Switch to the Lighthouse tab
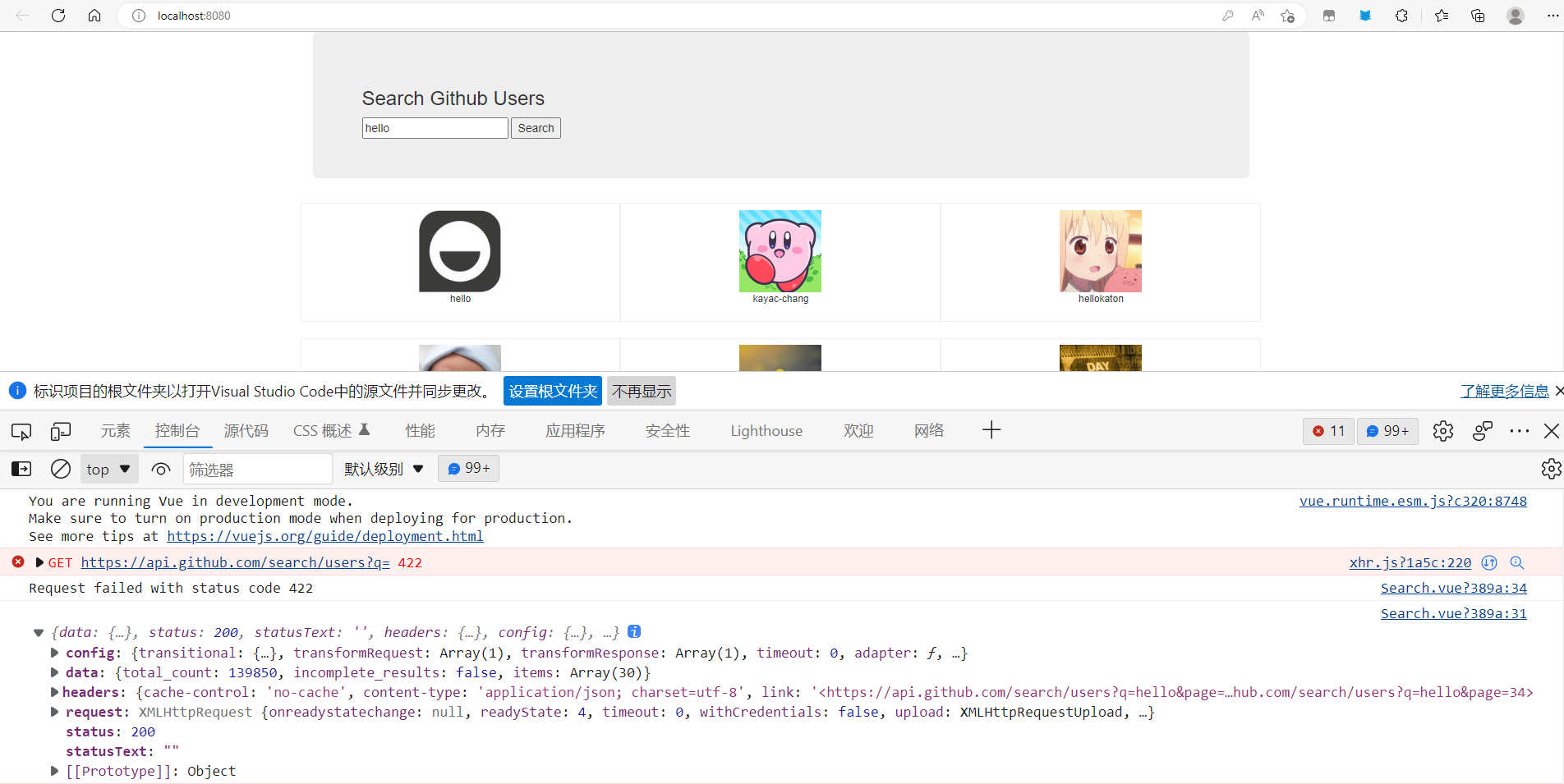 pyautogui.click(x=766, y=431)
